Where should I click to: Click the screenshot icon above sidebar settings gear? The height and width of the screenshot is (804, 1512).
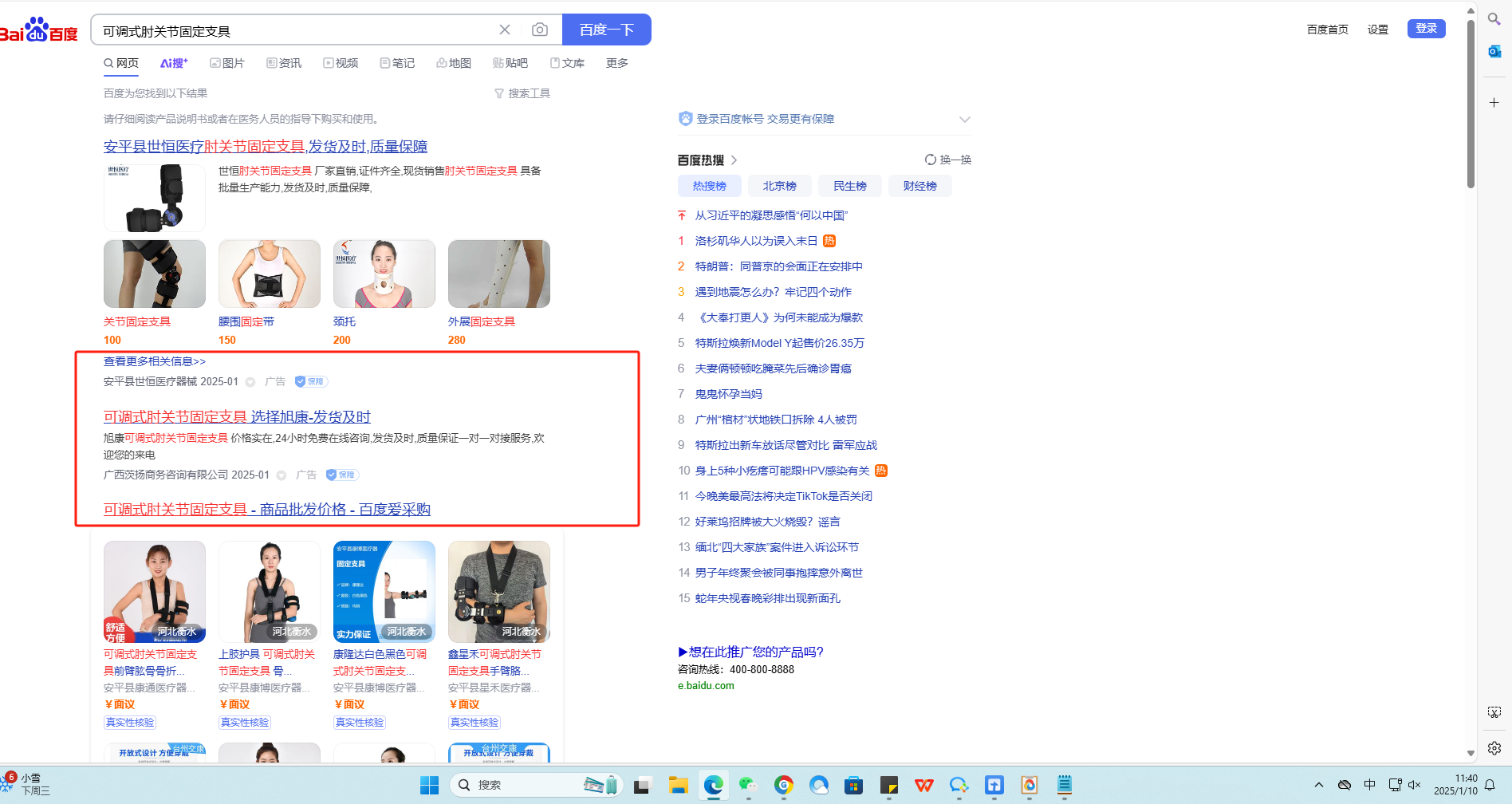click(x=1494, y=711)
